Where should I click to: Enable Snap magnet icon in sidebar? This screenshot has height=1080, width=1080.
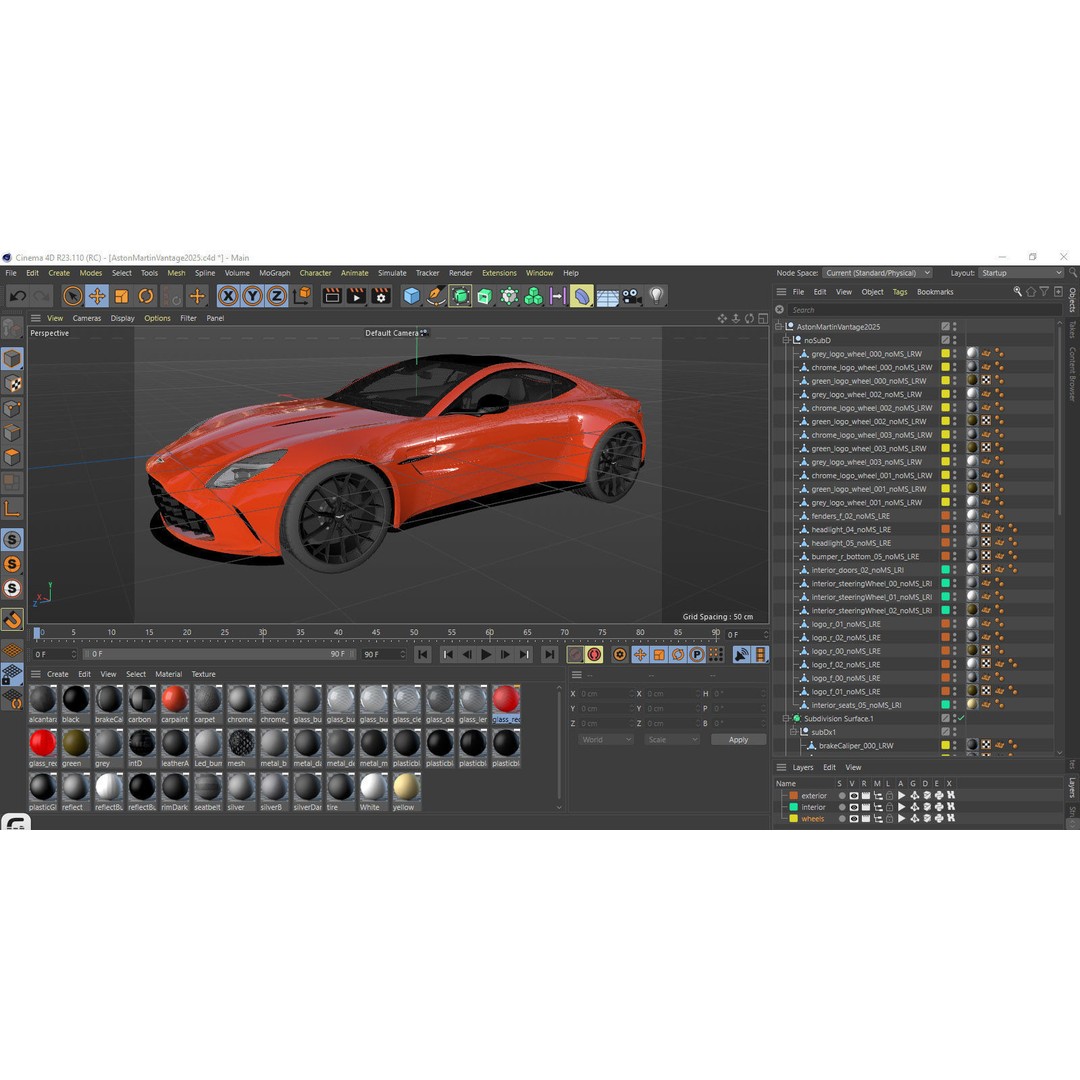pos(12,620)
